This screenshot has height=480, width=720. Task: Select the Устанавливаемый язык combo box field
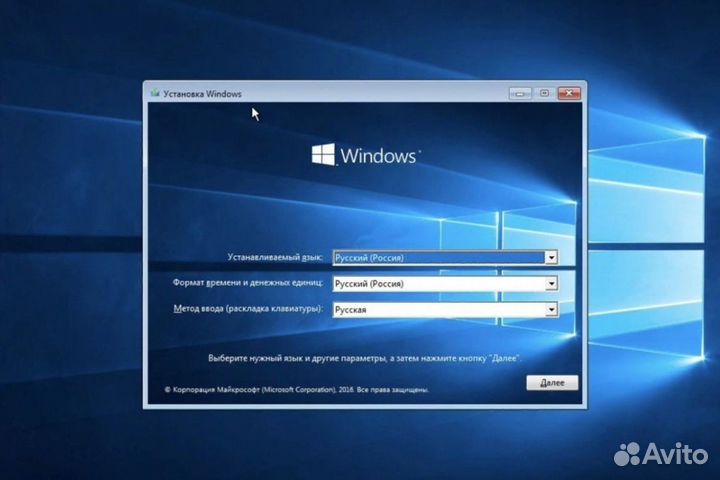tap(445, 258)
